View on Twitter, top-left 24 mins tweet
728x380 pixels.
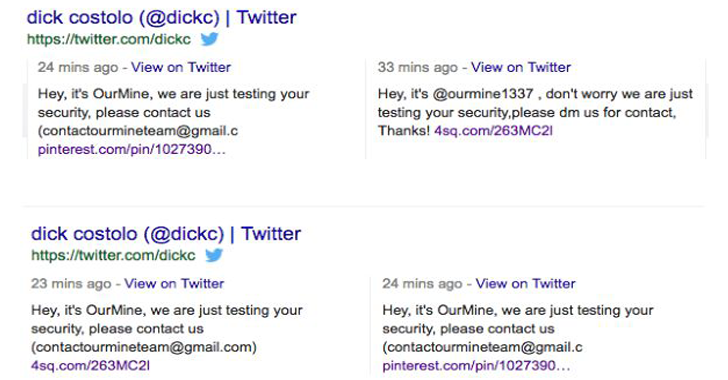coord(181,67)
